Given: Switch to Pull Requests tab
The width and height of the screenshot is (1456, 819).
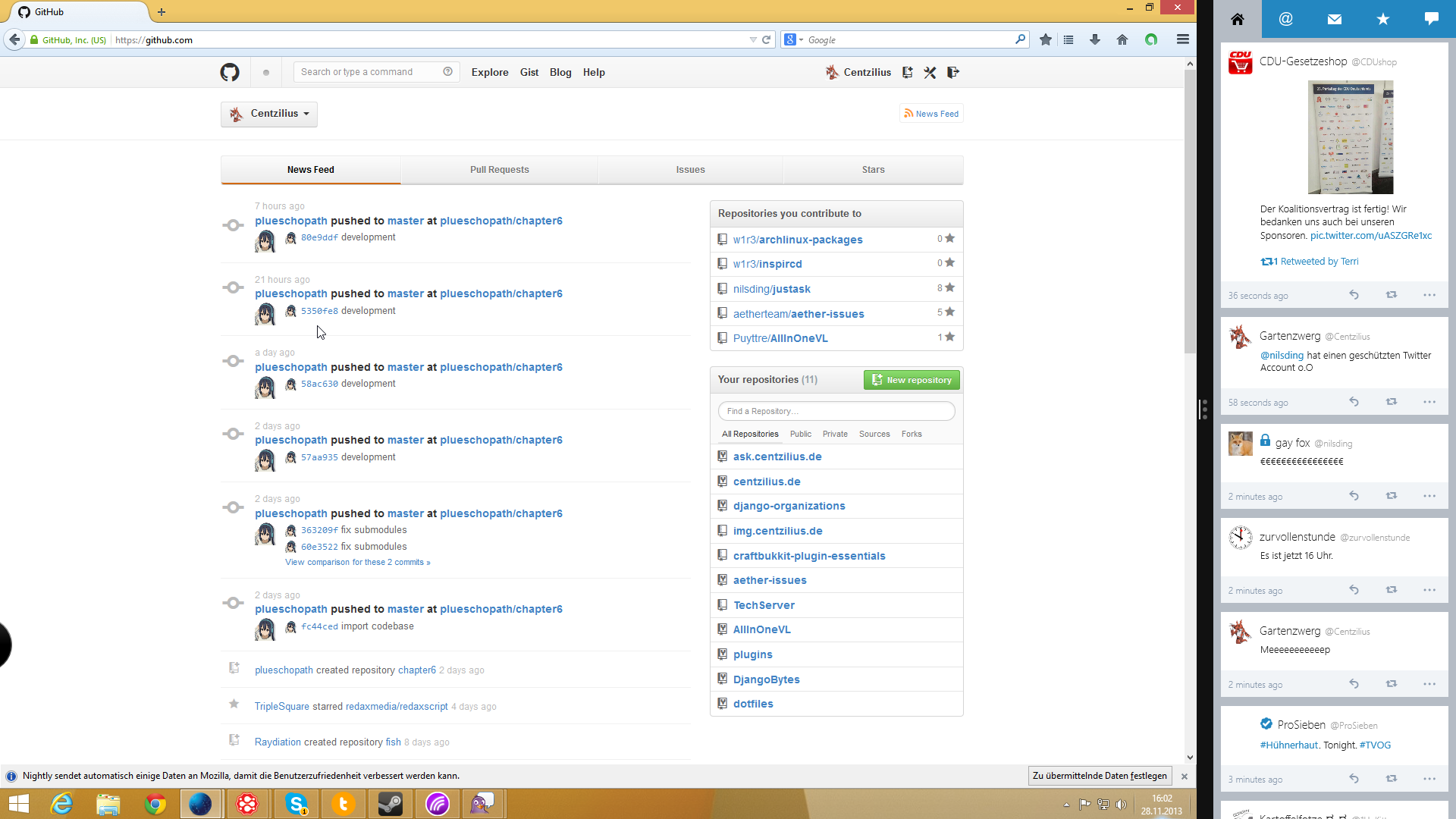Looking at the screenshot, I should (499, 170).
